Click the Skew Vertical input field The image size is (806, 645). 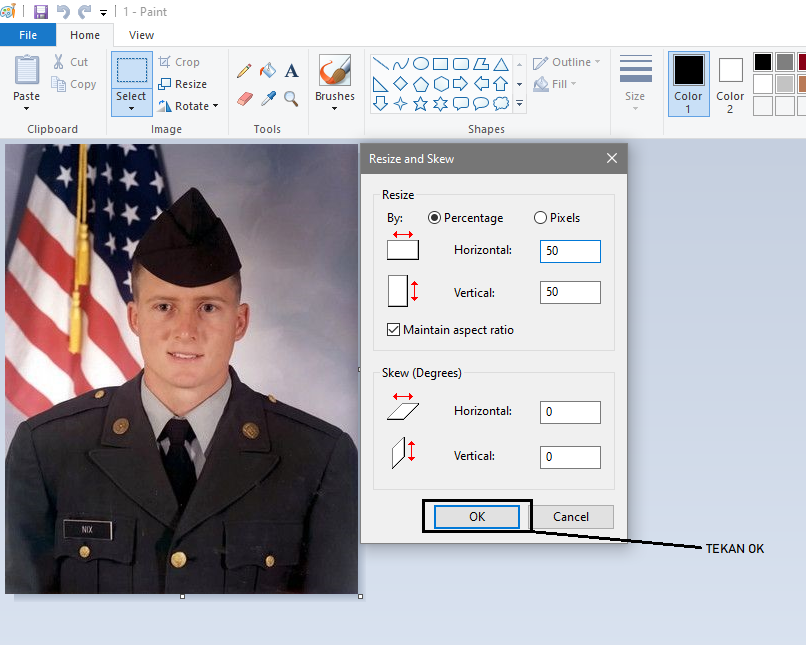click(570, 457)
